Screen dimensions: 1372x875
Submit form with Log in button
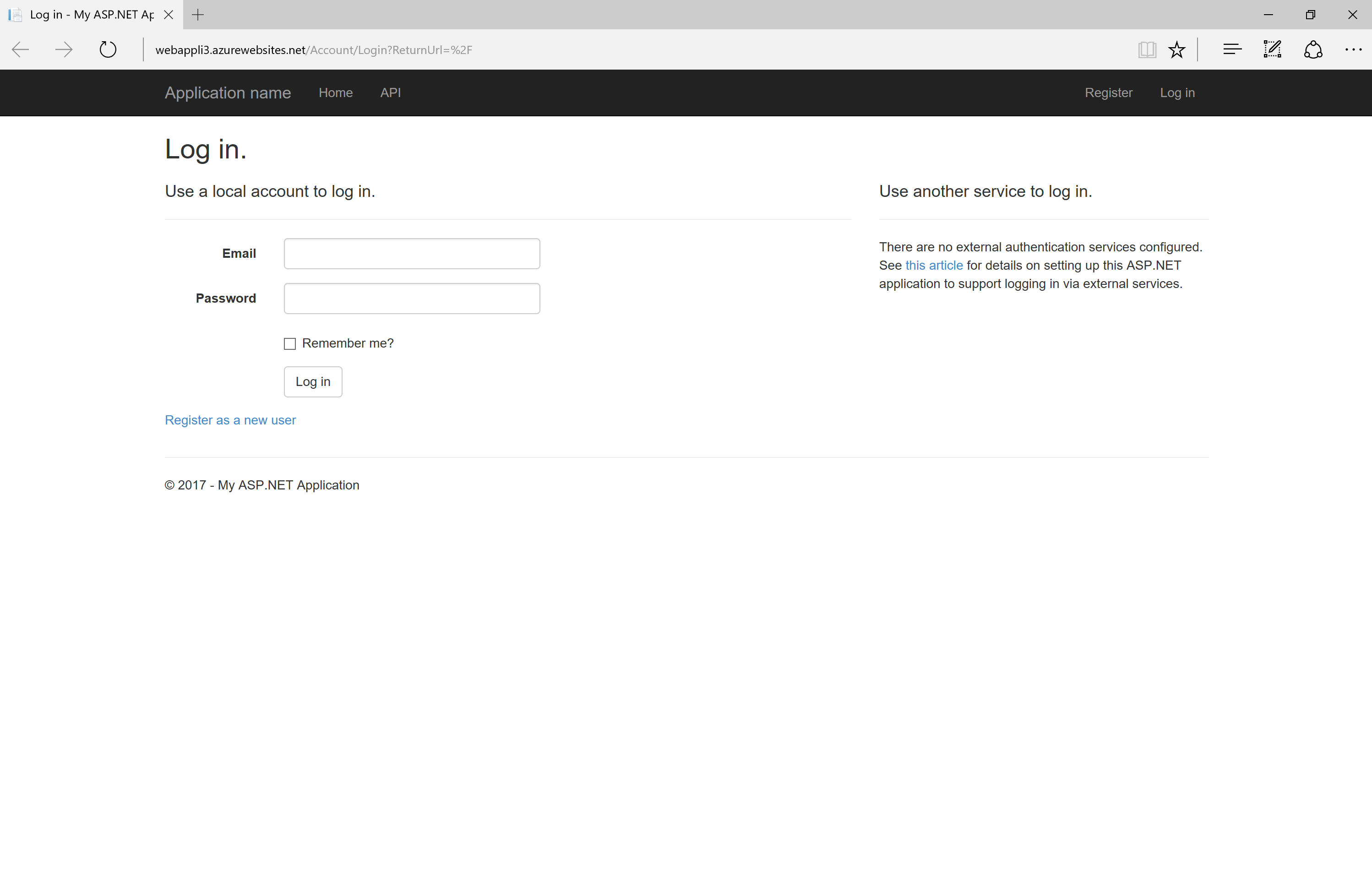[x=313, y=382]
